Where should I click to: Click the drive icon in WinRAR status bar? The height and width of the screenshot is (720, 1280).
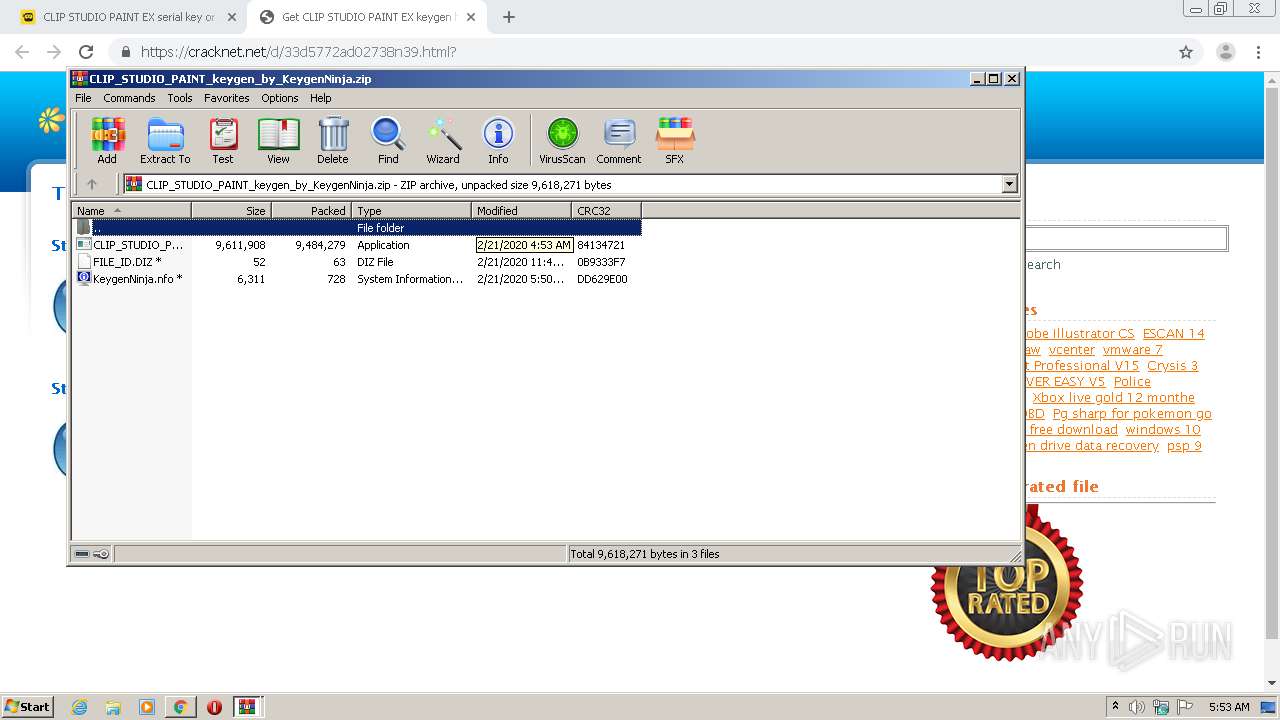pyautogui.click(x=82, y=554)
